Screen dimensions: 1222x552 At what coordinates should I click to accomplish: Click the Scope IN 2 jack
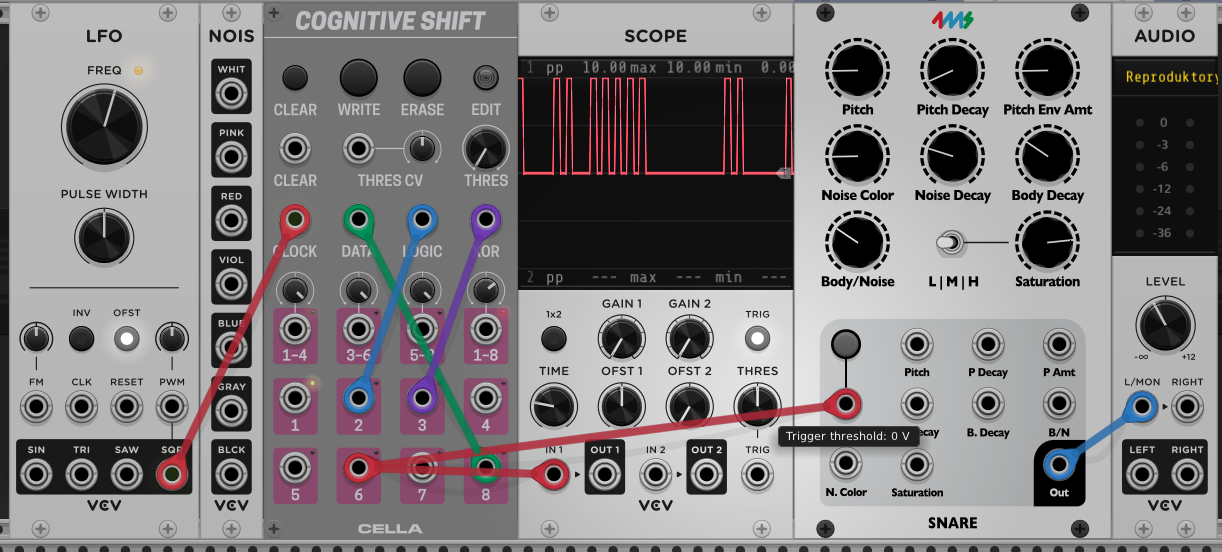tap(655, 475)
